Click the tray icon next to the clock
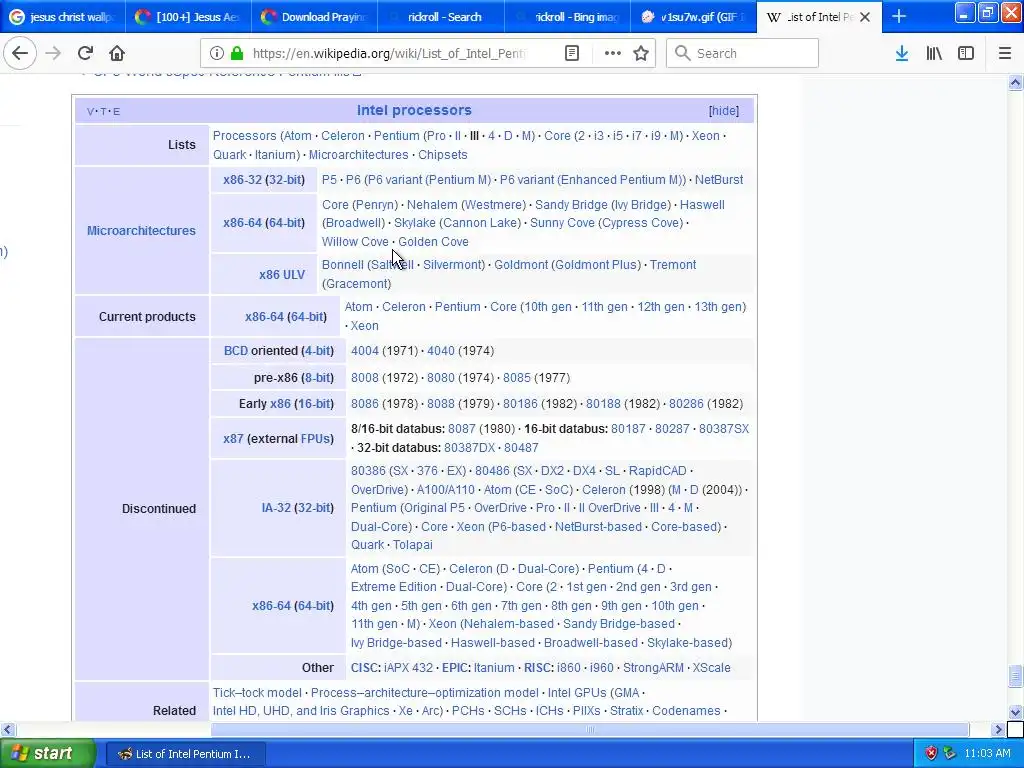The image size is (1024, 768). click(950, 754)
